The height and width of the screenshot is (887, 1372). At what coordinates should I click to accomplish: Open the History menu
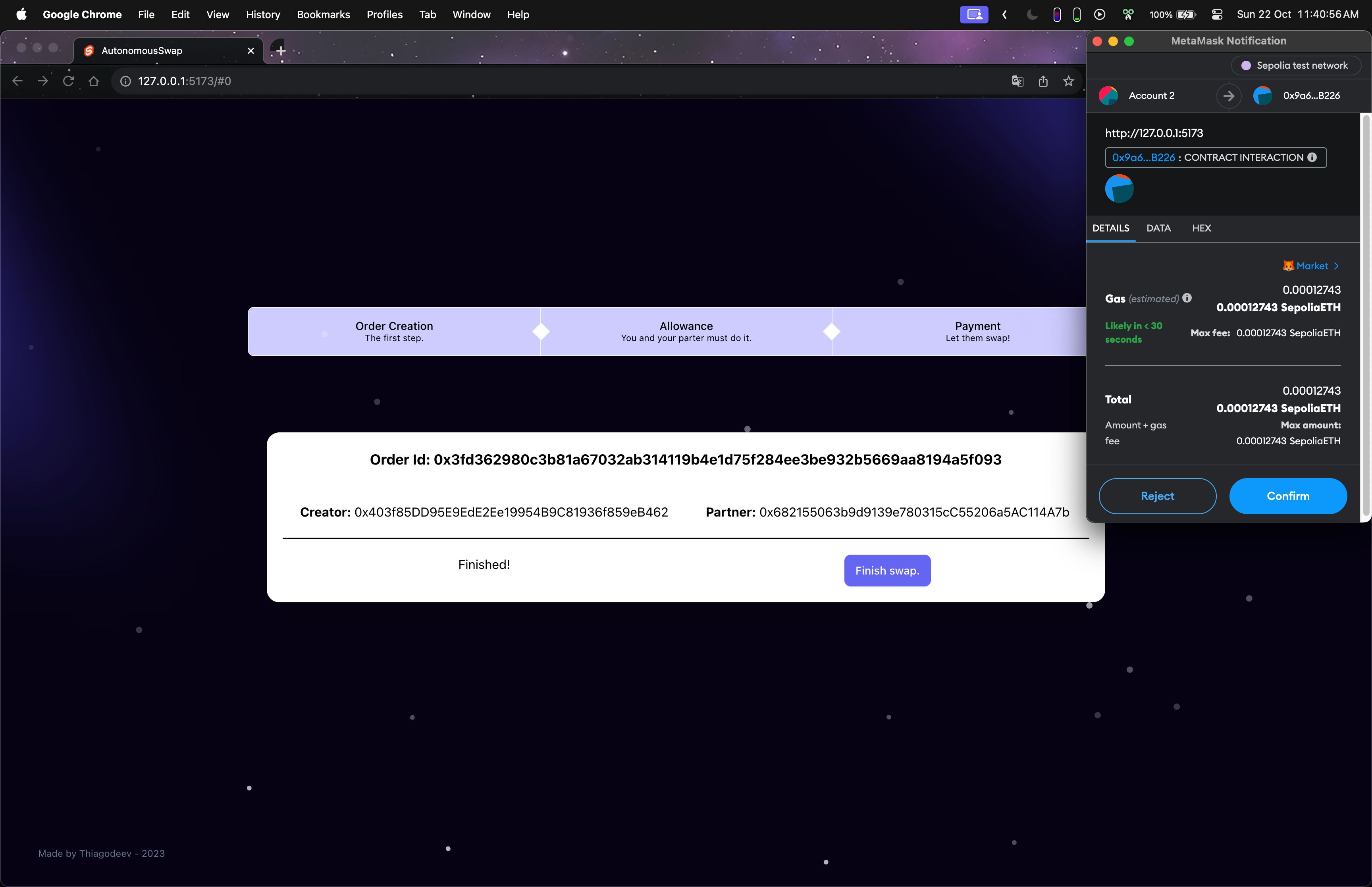click(263, 14)
